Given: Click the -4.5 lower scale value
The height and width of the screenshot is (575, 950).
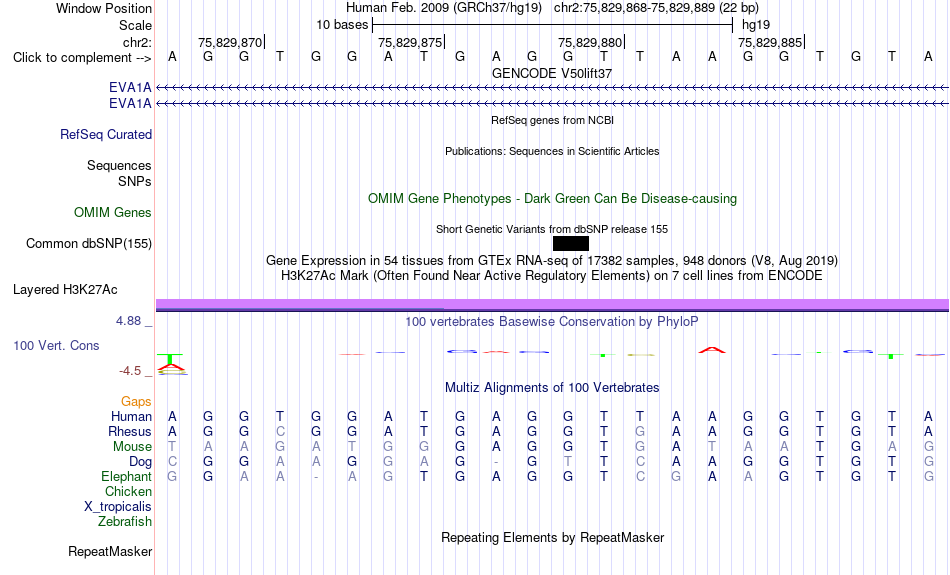Looking at the screenshot, I should click(x=130, y=371).
